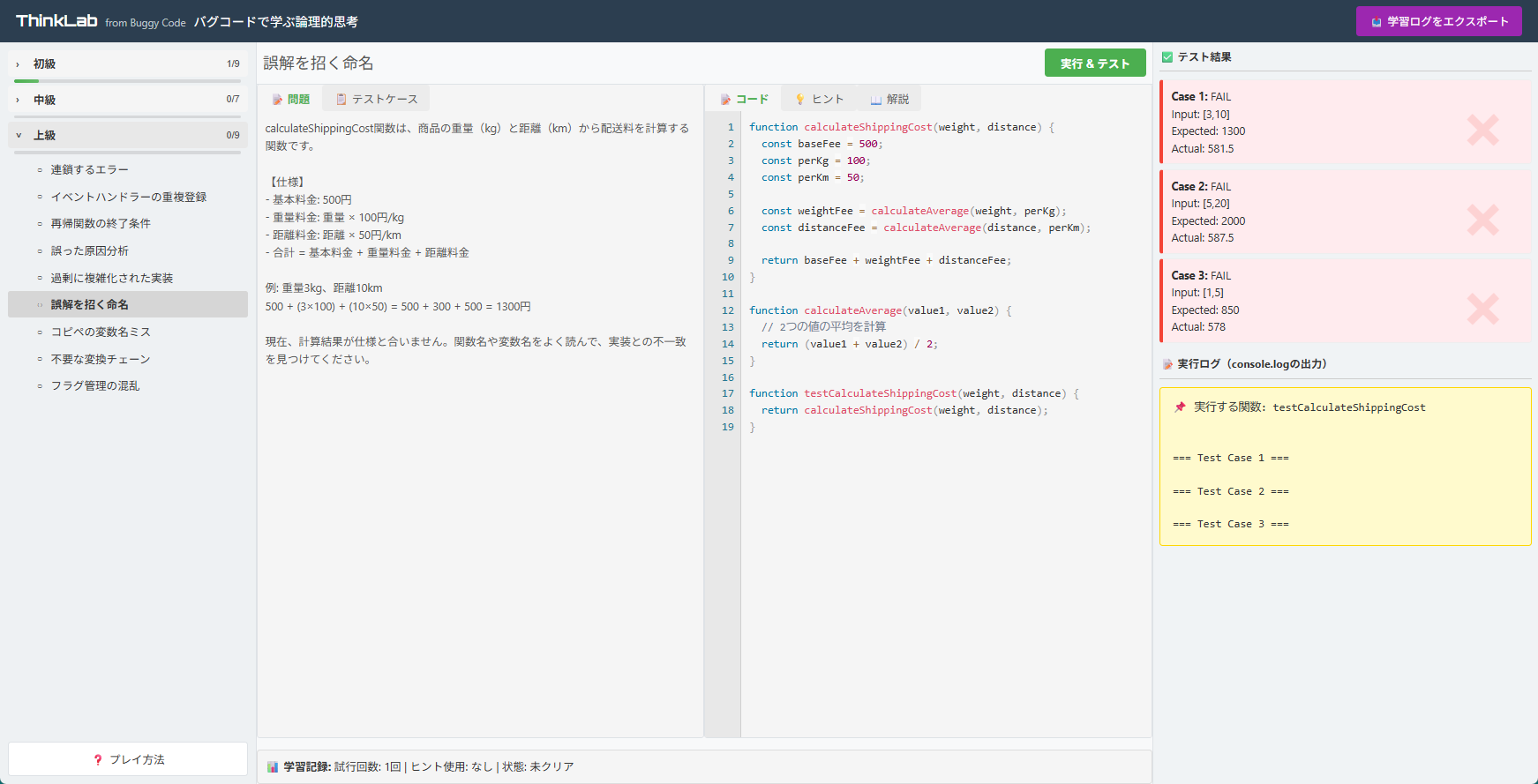Open the コピペの変数名ミス problem

click(128, 332)
